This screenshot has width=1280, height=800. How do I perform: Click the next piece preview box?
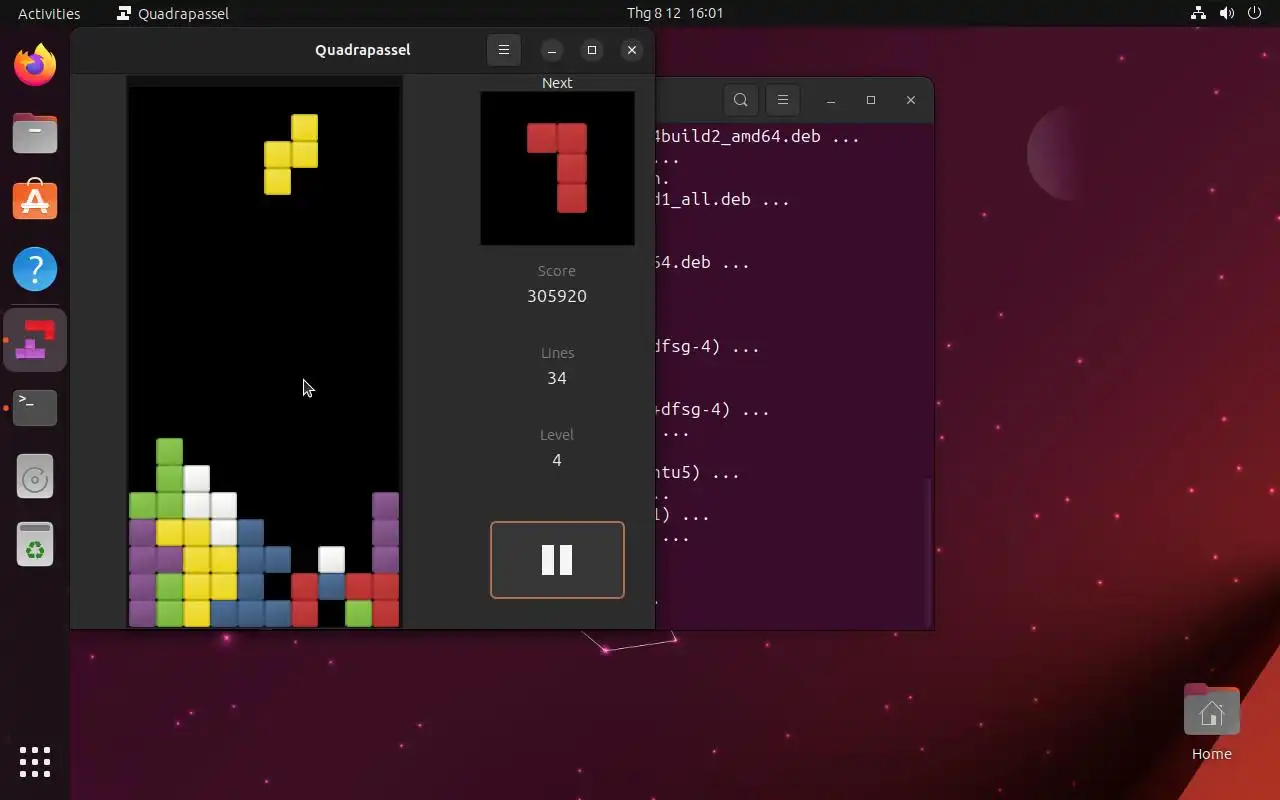click(557, 168)
